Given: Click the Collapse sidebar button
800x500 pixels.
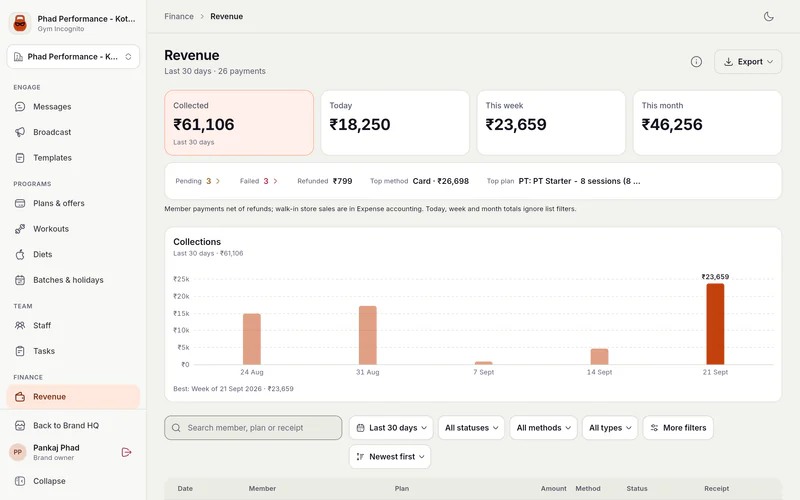Looking at the screenshot, I should coord(73,481).
